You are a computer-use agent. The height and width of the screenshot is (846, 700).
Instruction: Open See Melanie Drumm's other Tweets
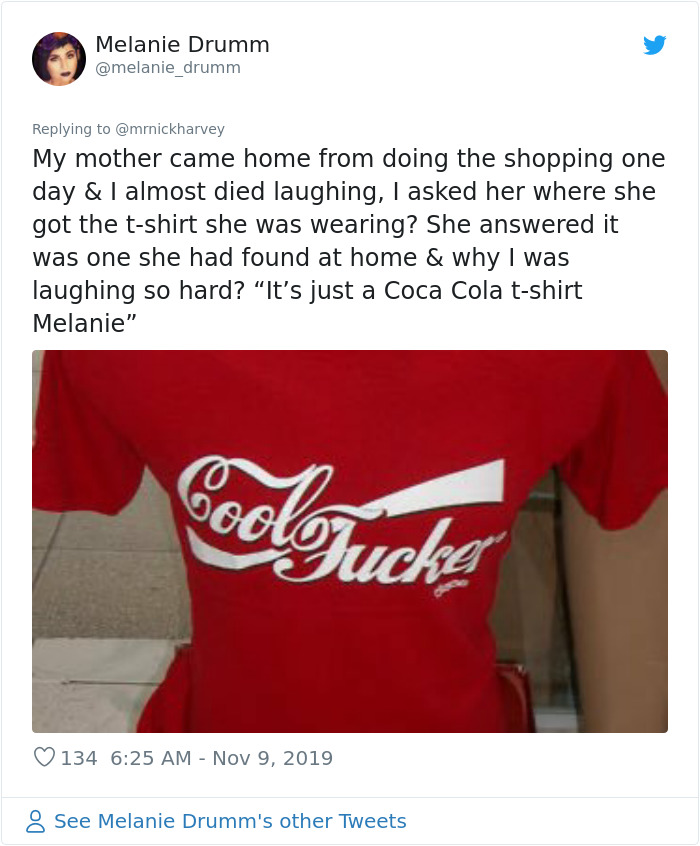tap(232, 821)
